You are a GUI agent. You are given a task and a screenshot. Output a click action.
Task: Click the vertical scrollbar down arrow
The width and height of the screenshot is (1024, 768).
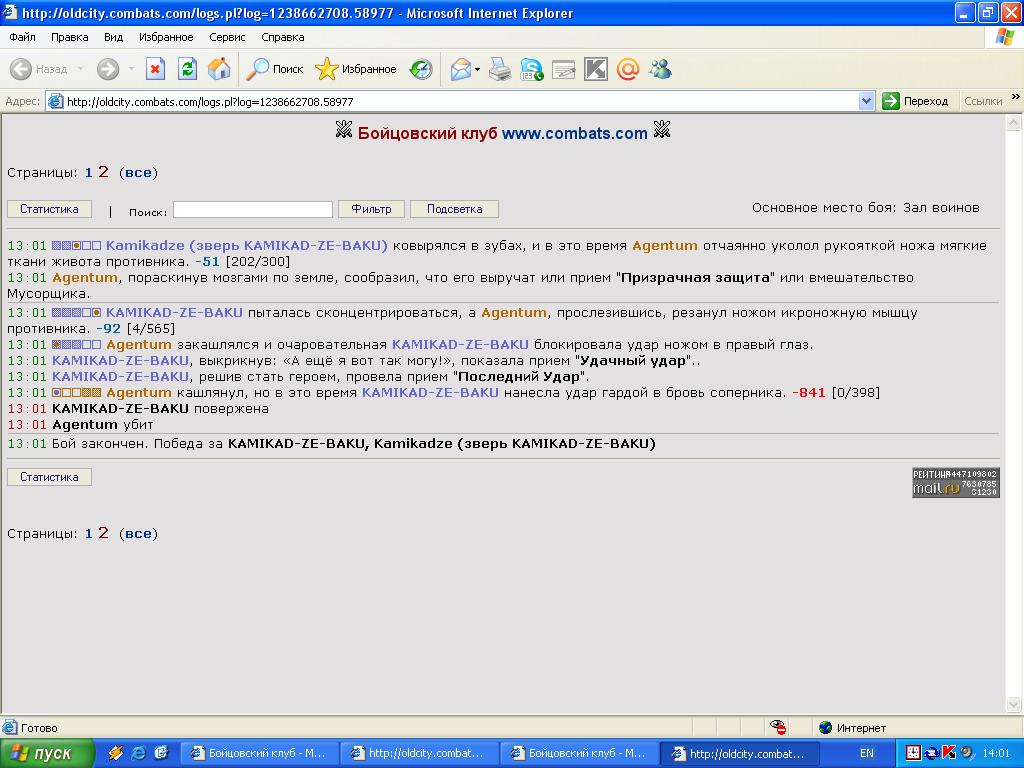point(1014,705)
